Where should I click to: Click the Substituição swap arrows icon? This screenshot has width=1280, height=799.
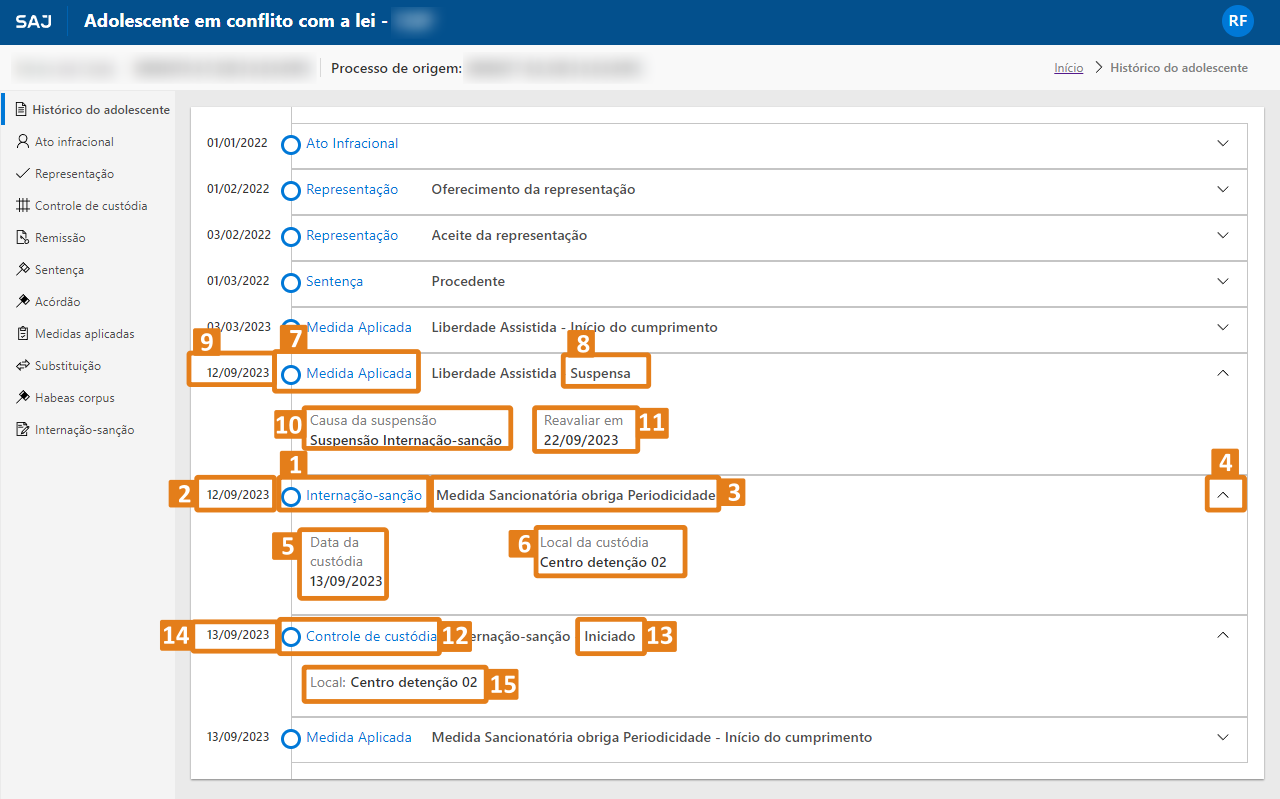click(x=23, y=366)
